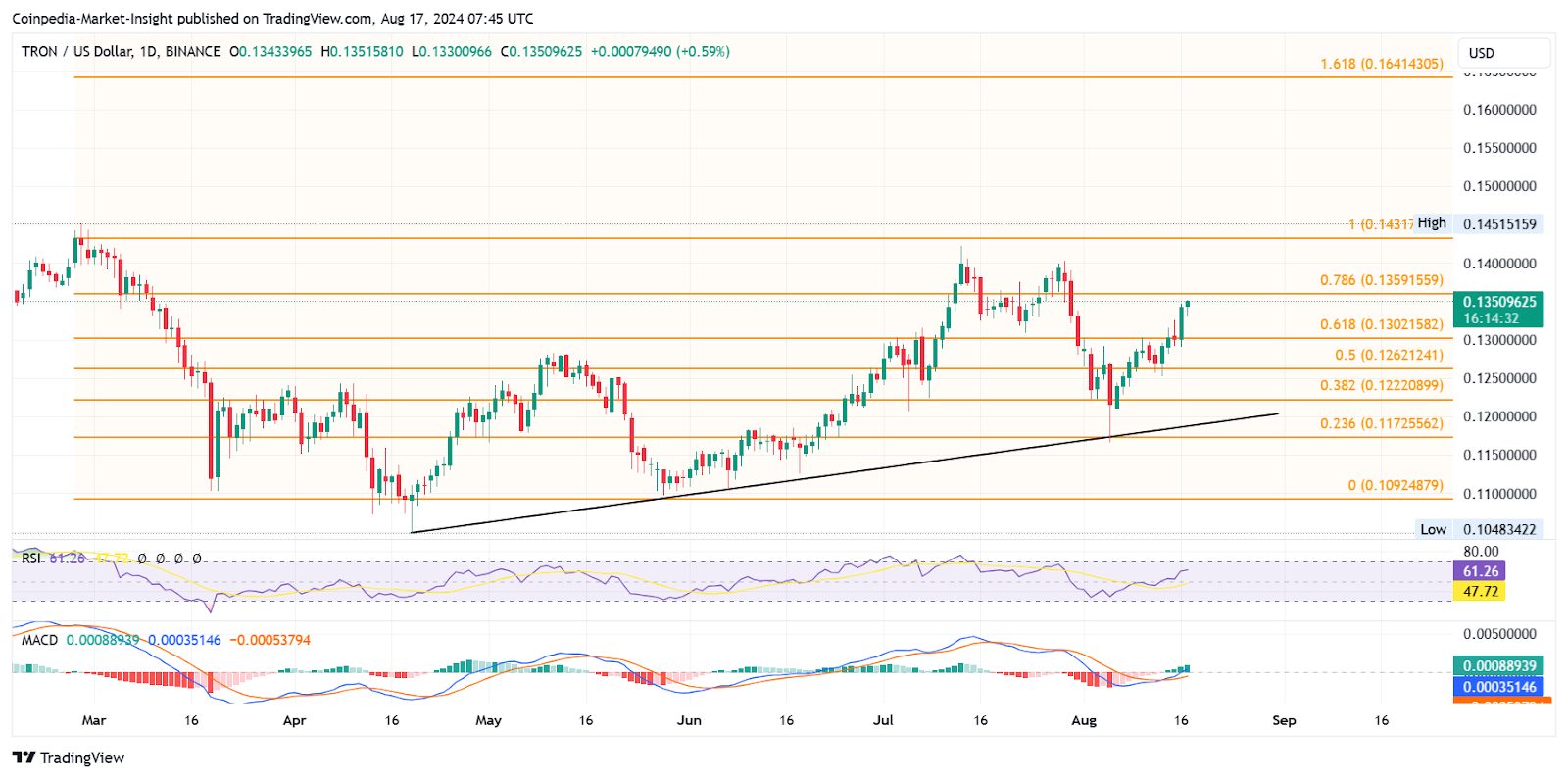Screen dimensions: 1568x778
Task: Click the 0.12000000 price axis label
Action: point(1499,416)
